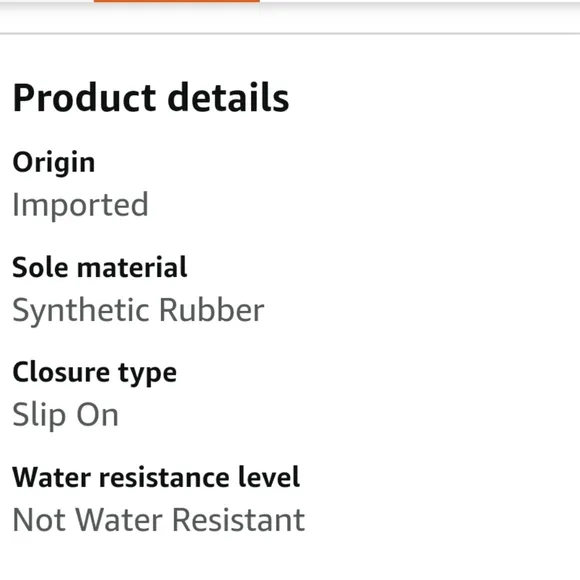Click the word details in the heading
580x580 pixels.
point(228,97)
